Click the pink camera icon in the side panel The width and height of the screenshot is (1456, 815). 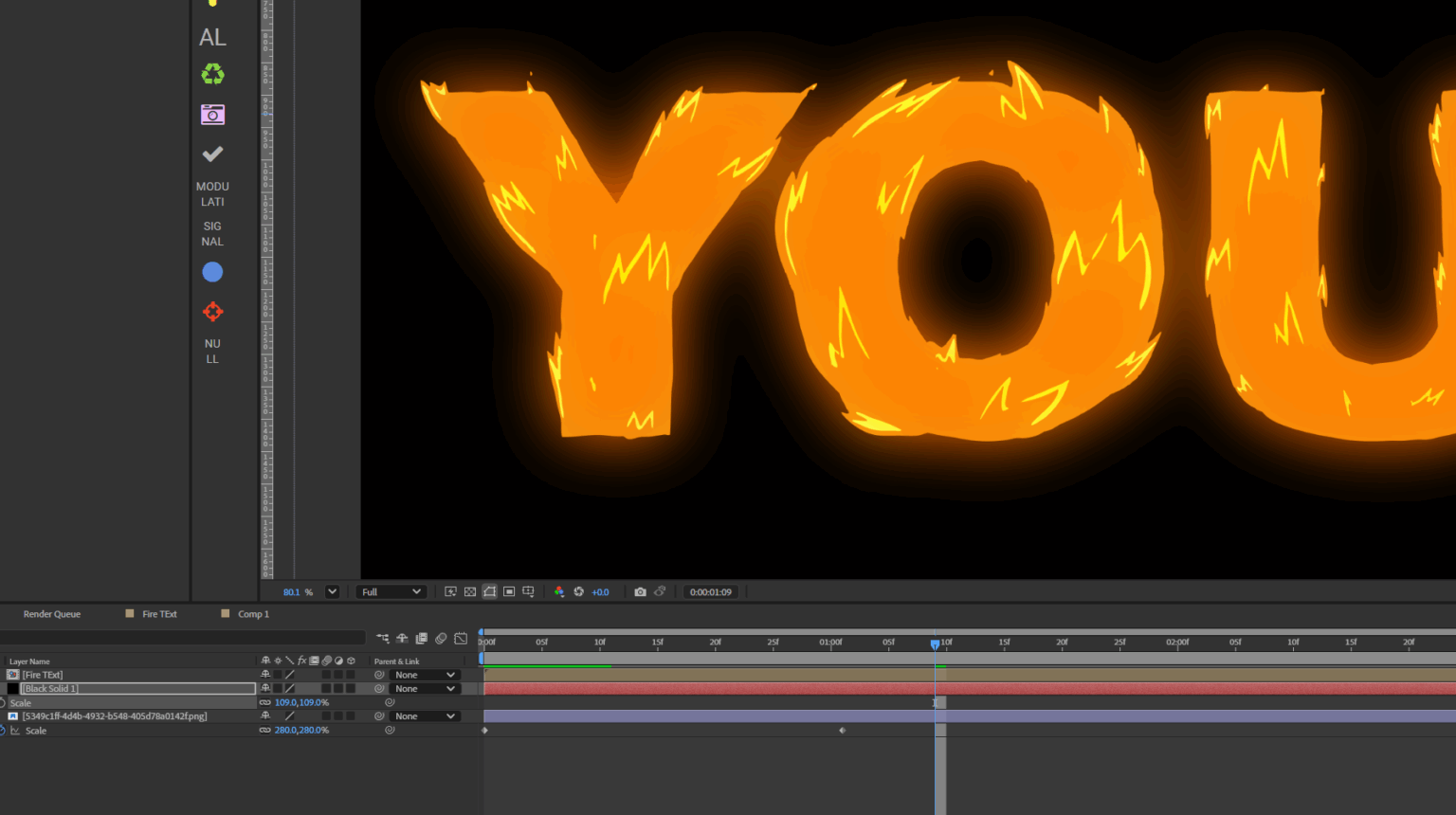pos(212,115)
